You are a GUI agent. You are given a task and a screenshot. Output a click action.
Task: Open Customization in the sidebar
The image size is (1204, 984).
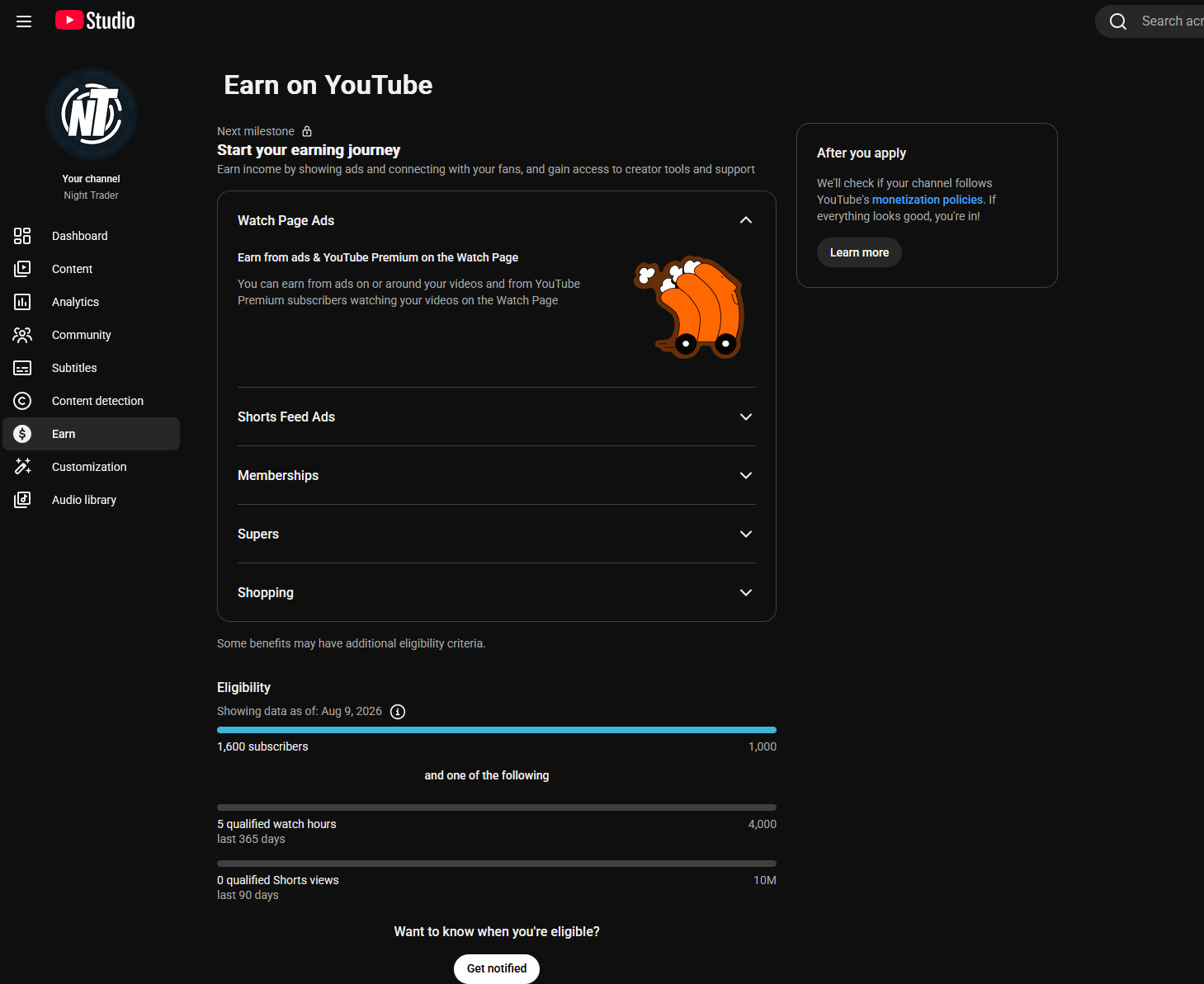[92, 467]
